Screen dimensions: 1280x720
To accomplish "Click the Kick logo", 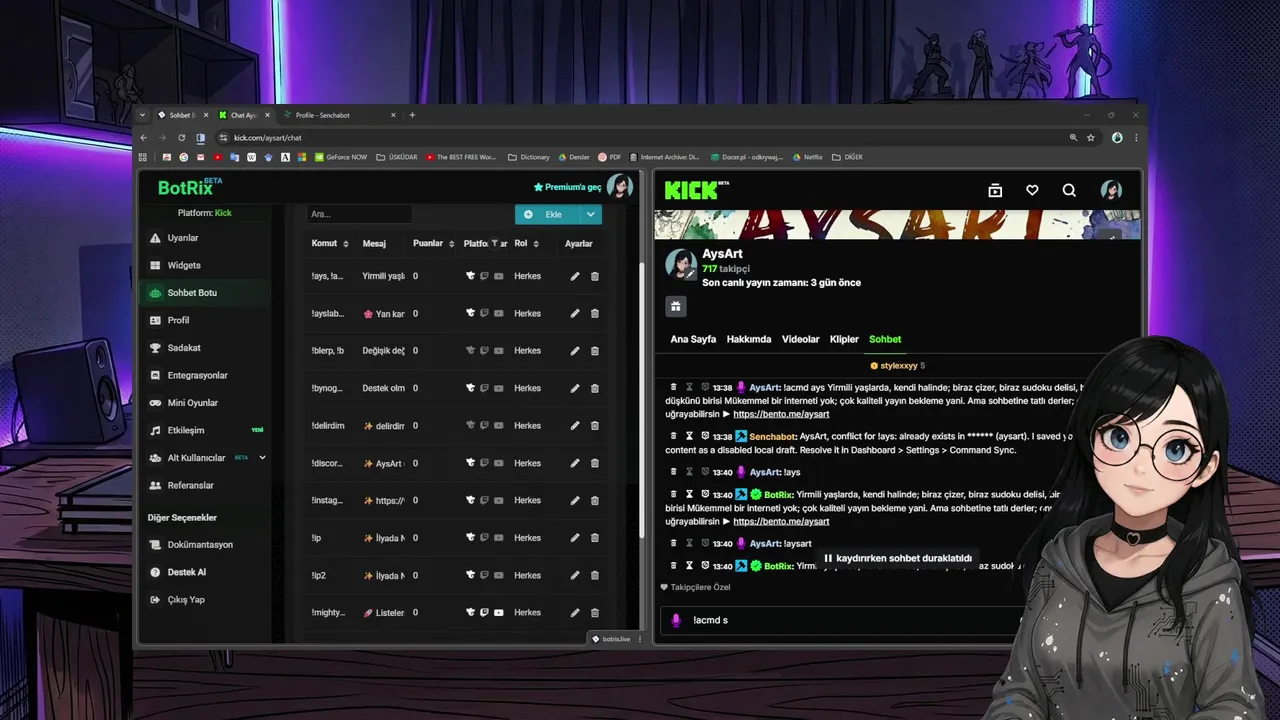I will [x=697, y=190].
